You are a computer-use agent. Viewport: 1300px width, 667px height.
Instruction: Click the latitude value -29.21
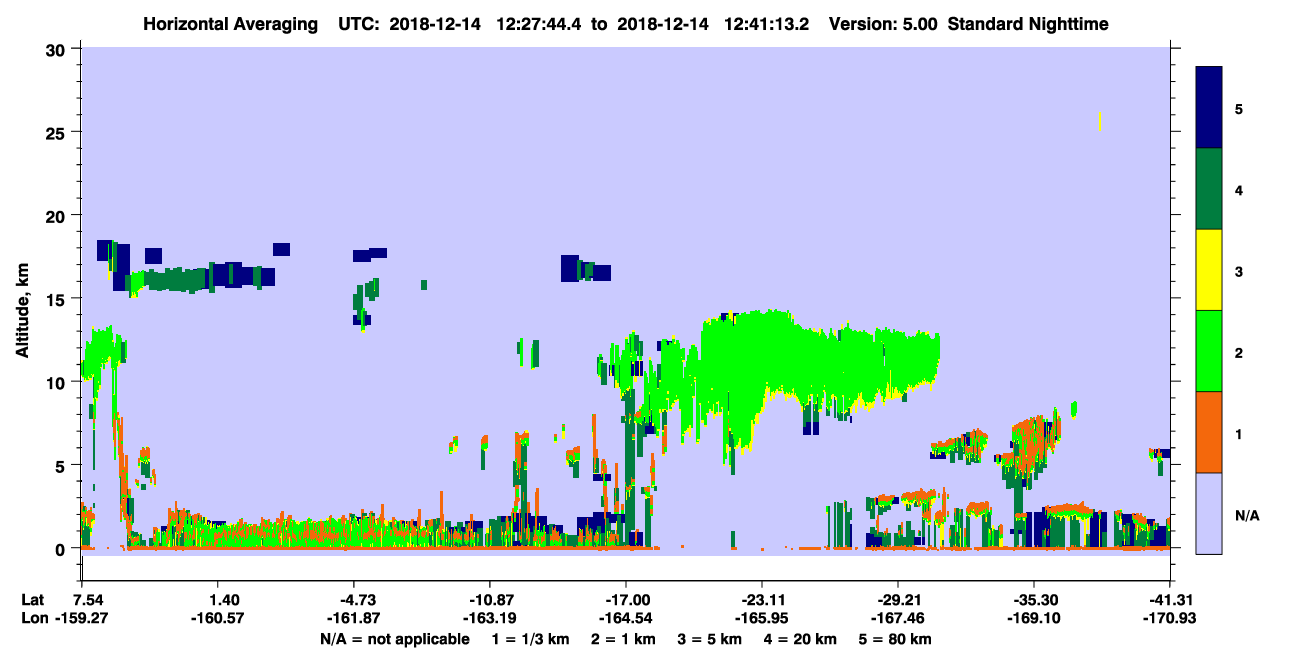[x=898, y=600]
